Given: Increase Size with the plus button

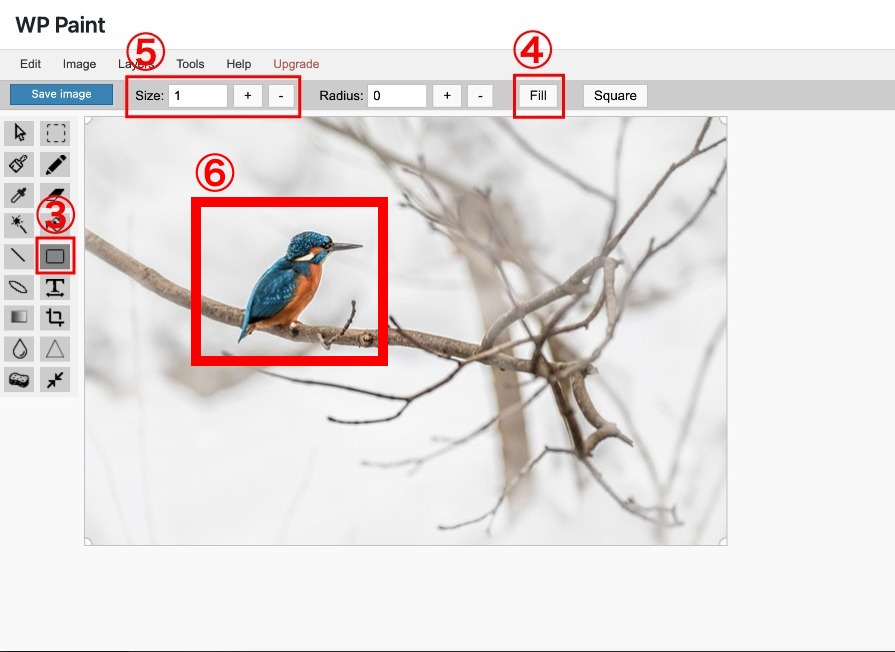Looking at the screenshot, I should [x=248, y=95].
